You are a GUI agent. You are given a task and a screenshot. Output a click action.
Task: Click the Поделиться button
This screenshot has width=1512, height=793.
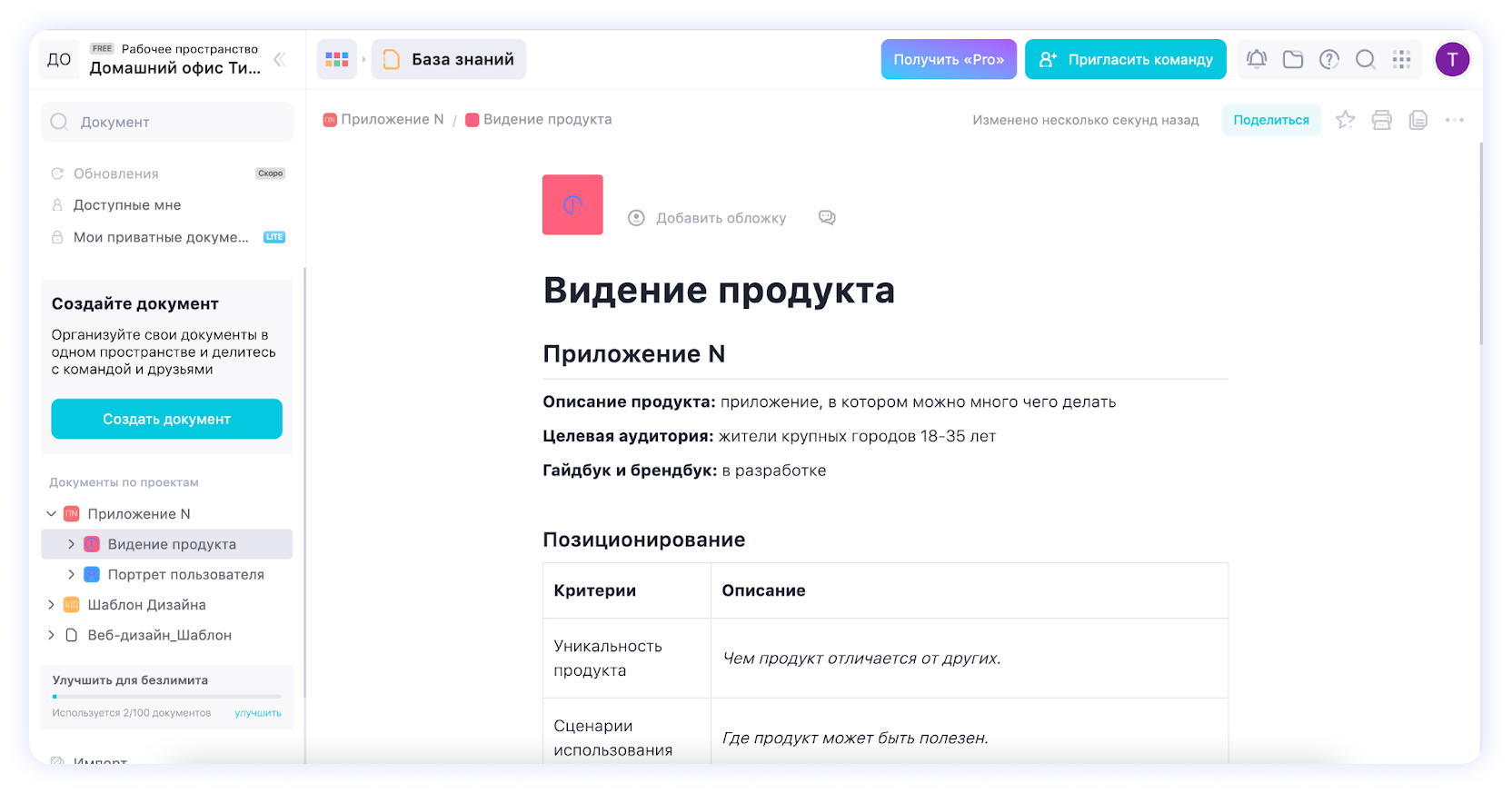point(1270,120)
